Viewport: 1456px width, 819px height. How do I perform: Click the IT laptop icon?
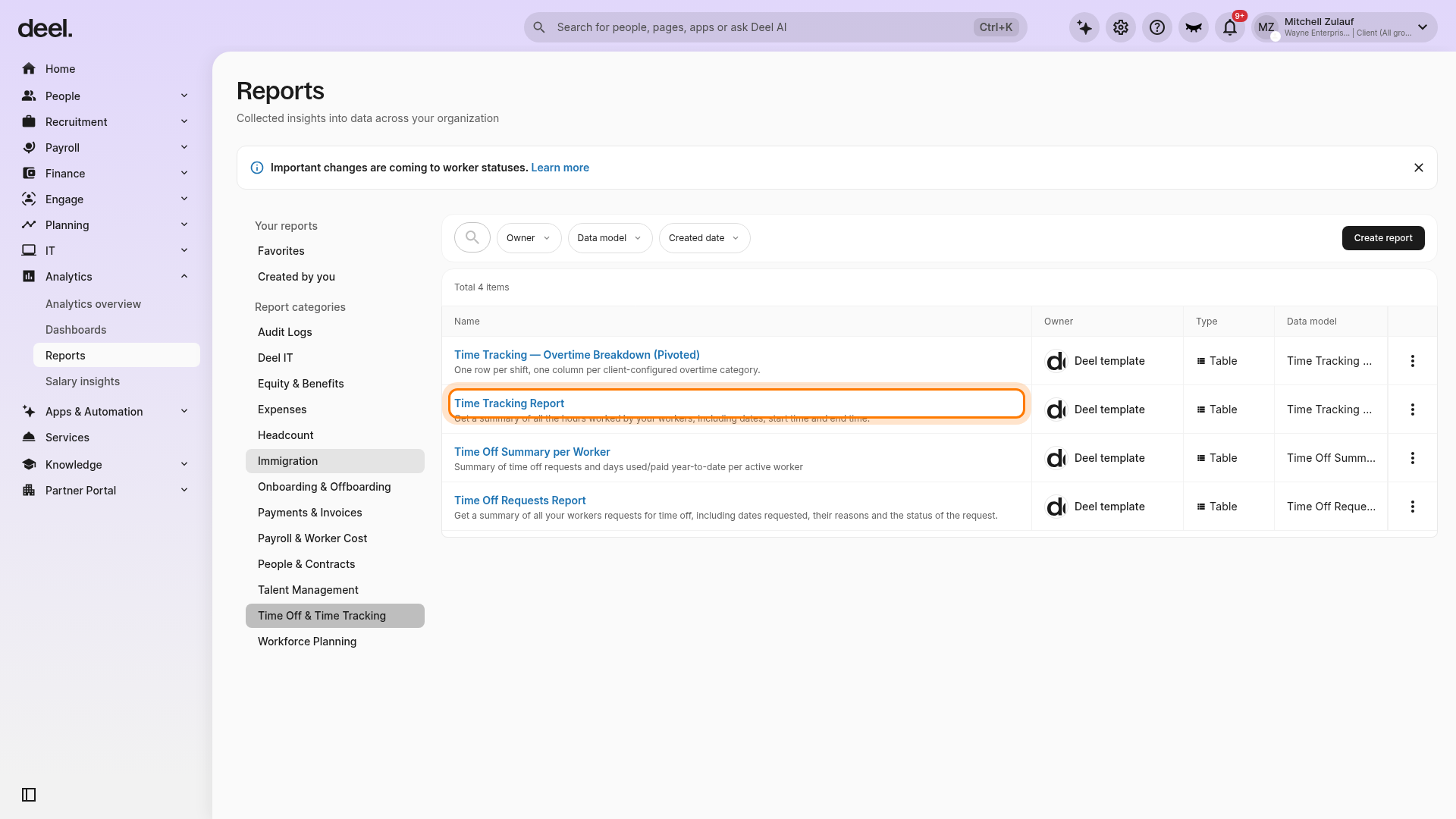click(x=29, y=251)
